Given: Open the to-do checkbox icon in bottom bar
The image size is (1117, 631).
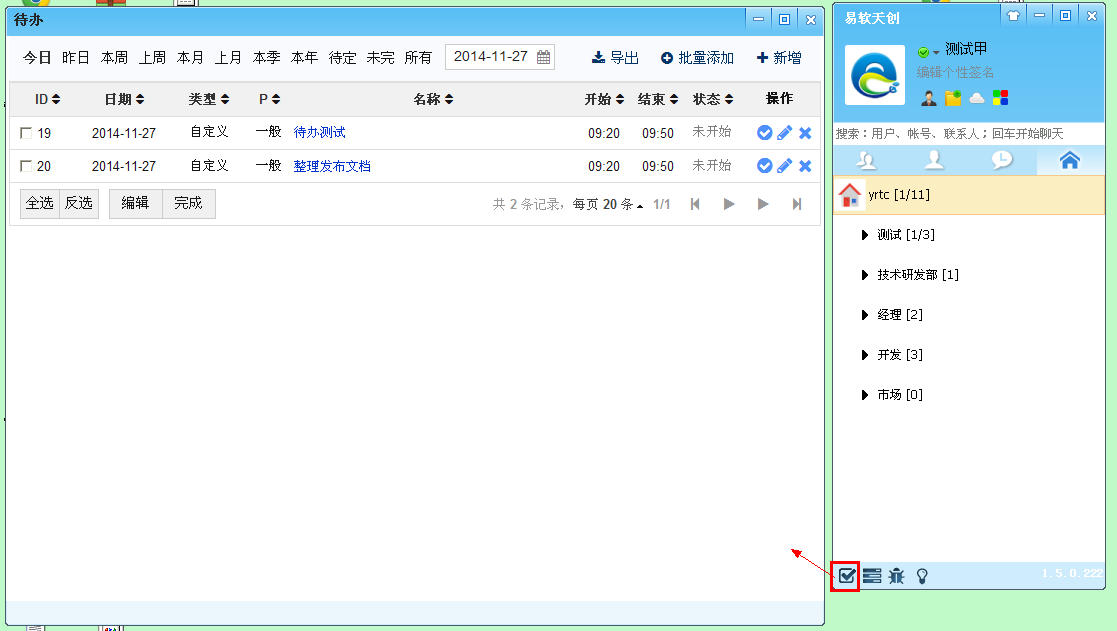Looking at the screenshot, I should click(x=846, y=575).
